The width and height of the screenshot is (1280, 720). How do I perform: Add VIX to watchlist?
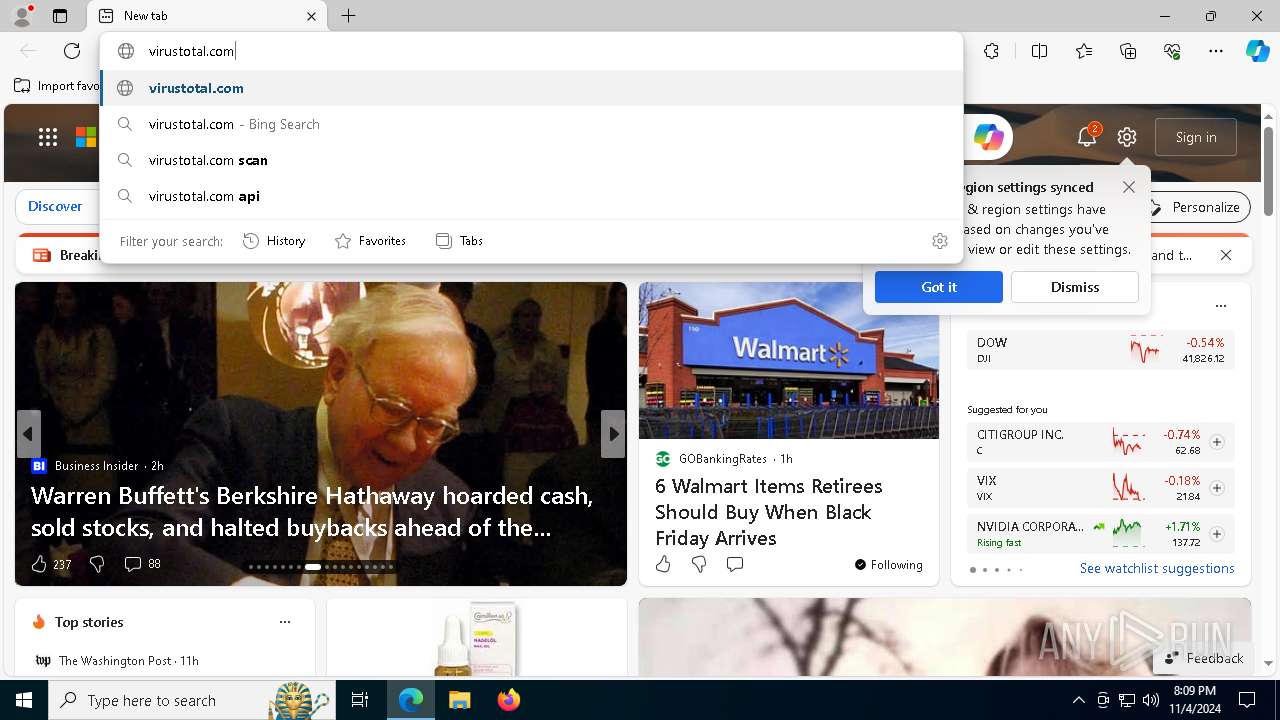(1217, 488)
